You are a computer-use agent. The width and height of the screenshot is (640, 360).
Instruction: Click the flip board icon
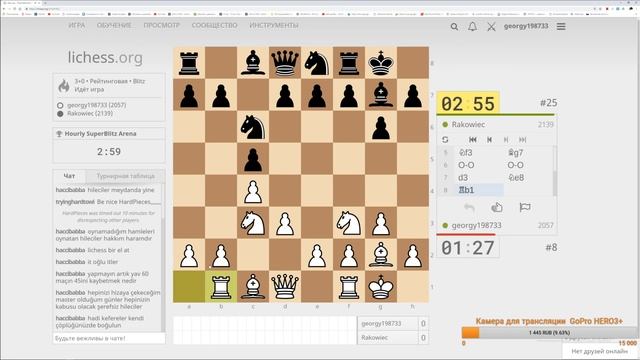tap(445, 140)
